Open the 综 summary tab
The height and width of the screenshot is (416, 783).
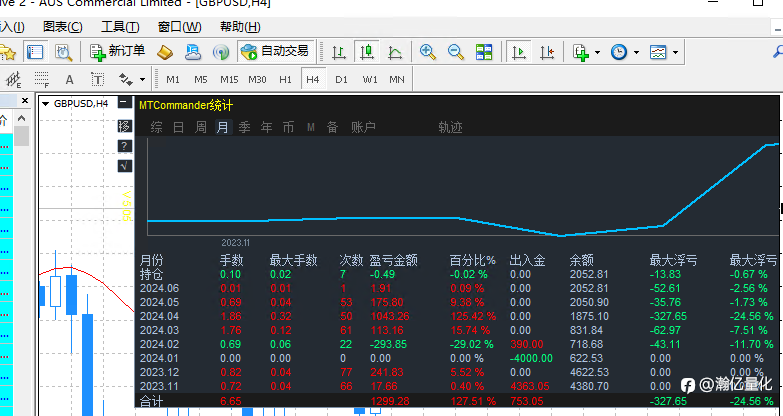[x=156, y=127]
